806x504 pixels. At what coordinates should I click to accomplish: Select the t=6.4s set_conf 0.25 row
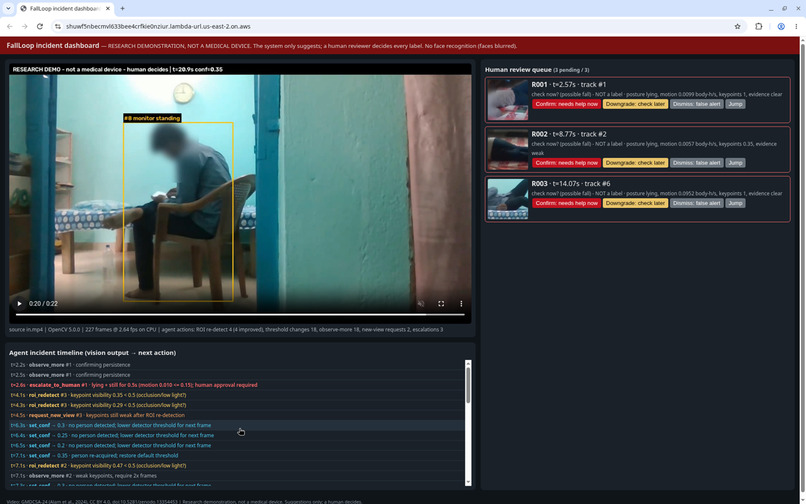coord(236,435)
